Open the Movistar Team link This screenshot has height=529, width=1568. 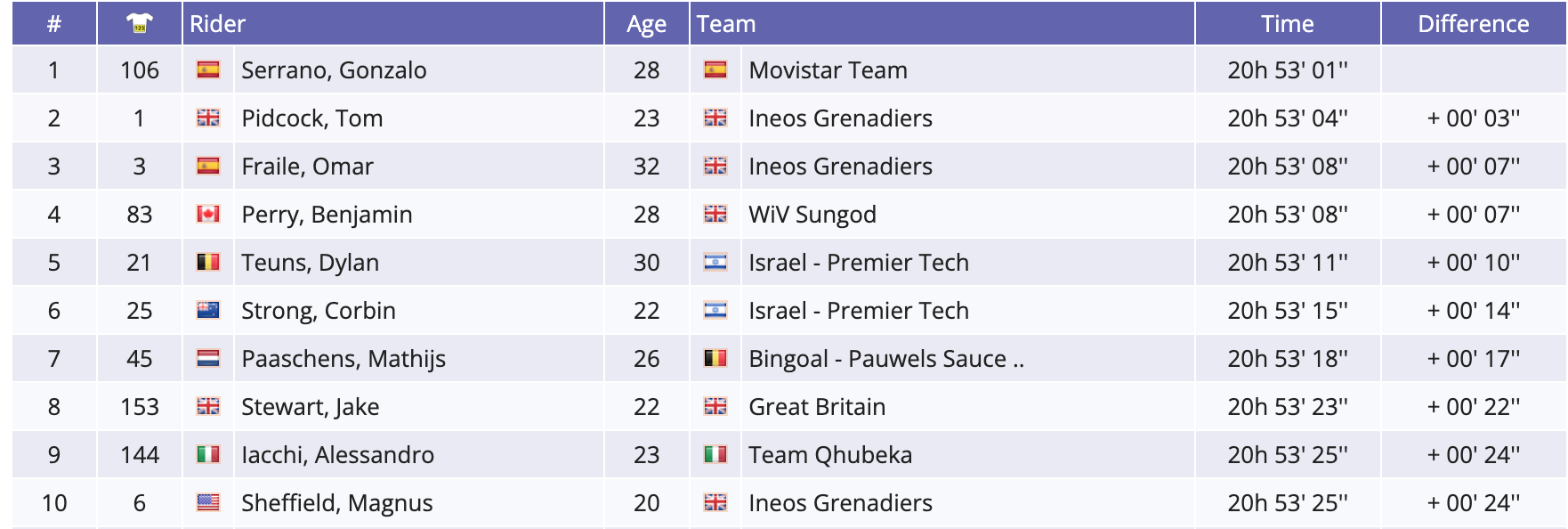(x=828, y=70)
